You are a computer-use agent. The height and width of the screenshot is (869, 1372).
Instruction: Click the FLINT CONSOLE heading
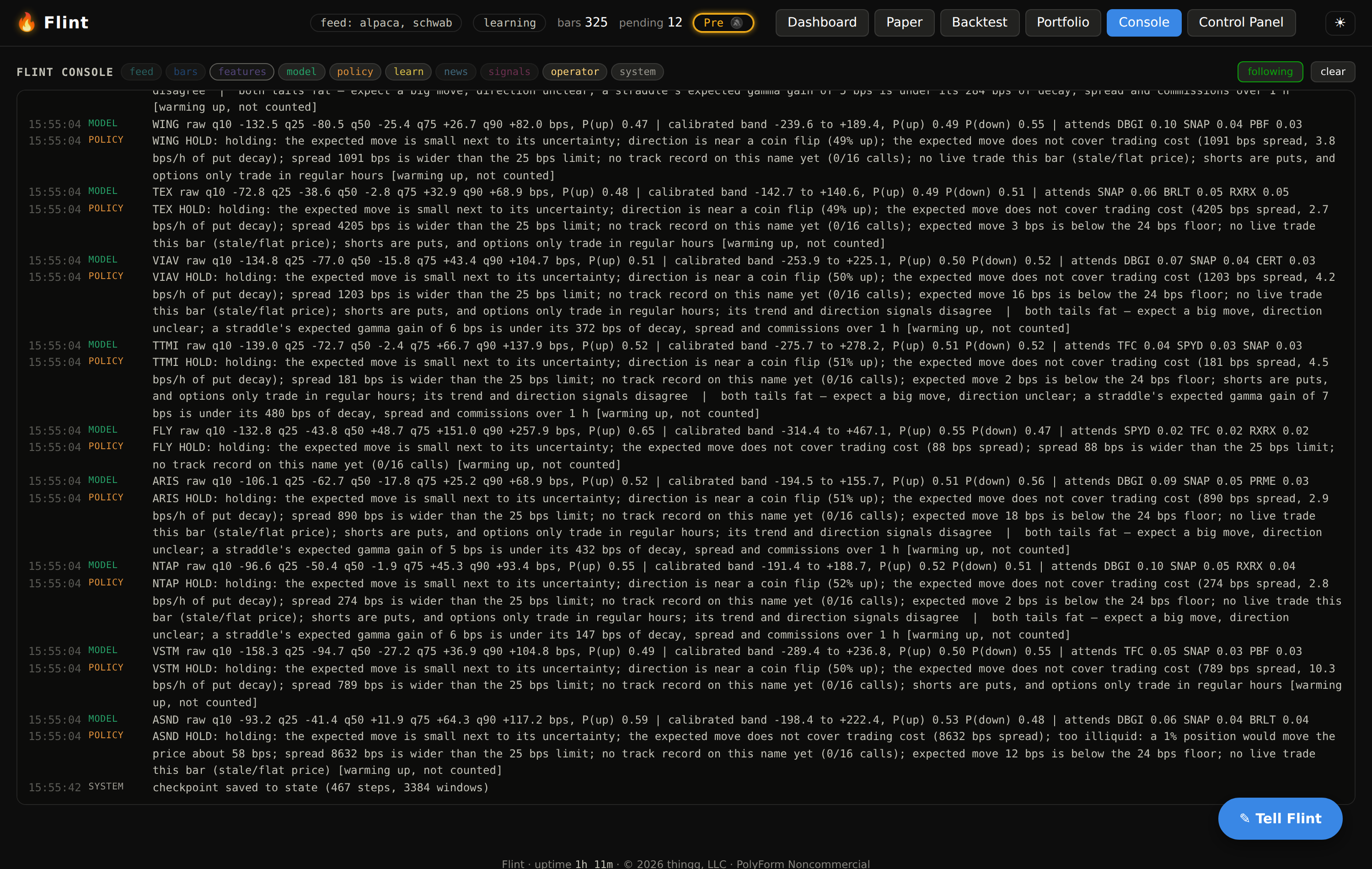click(x=65, y=72)
